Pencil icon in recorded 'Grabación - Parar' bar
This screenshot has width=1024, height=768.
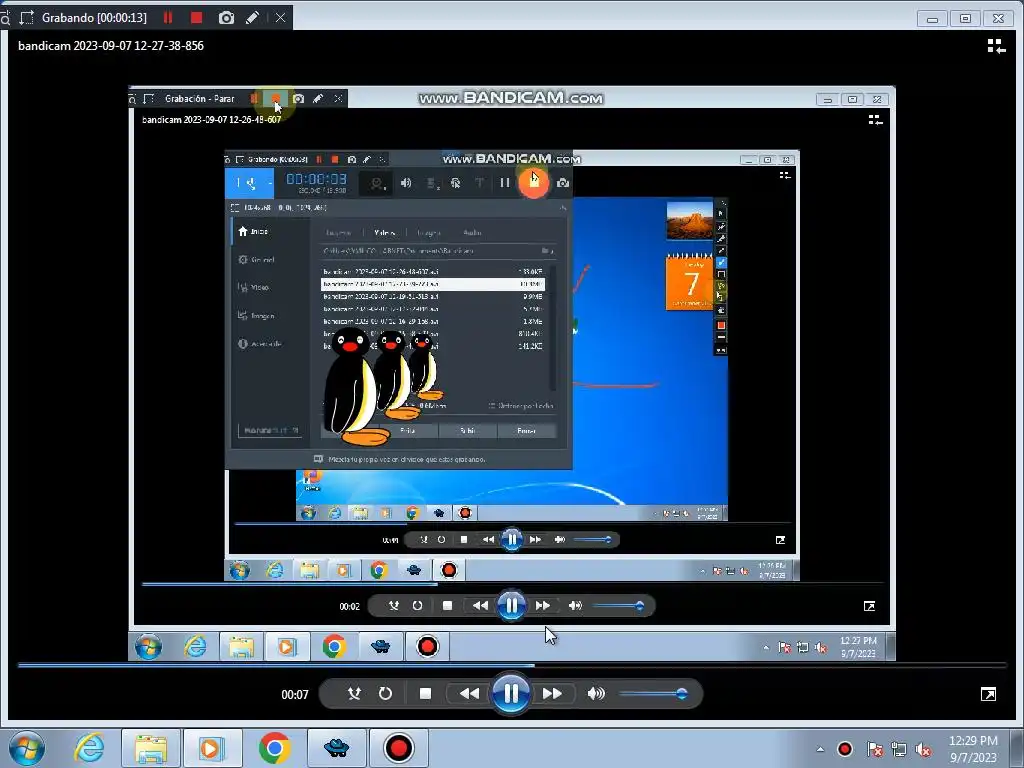point(318,99)
